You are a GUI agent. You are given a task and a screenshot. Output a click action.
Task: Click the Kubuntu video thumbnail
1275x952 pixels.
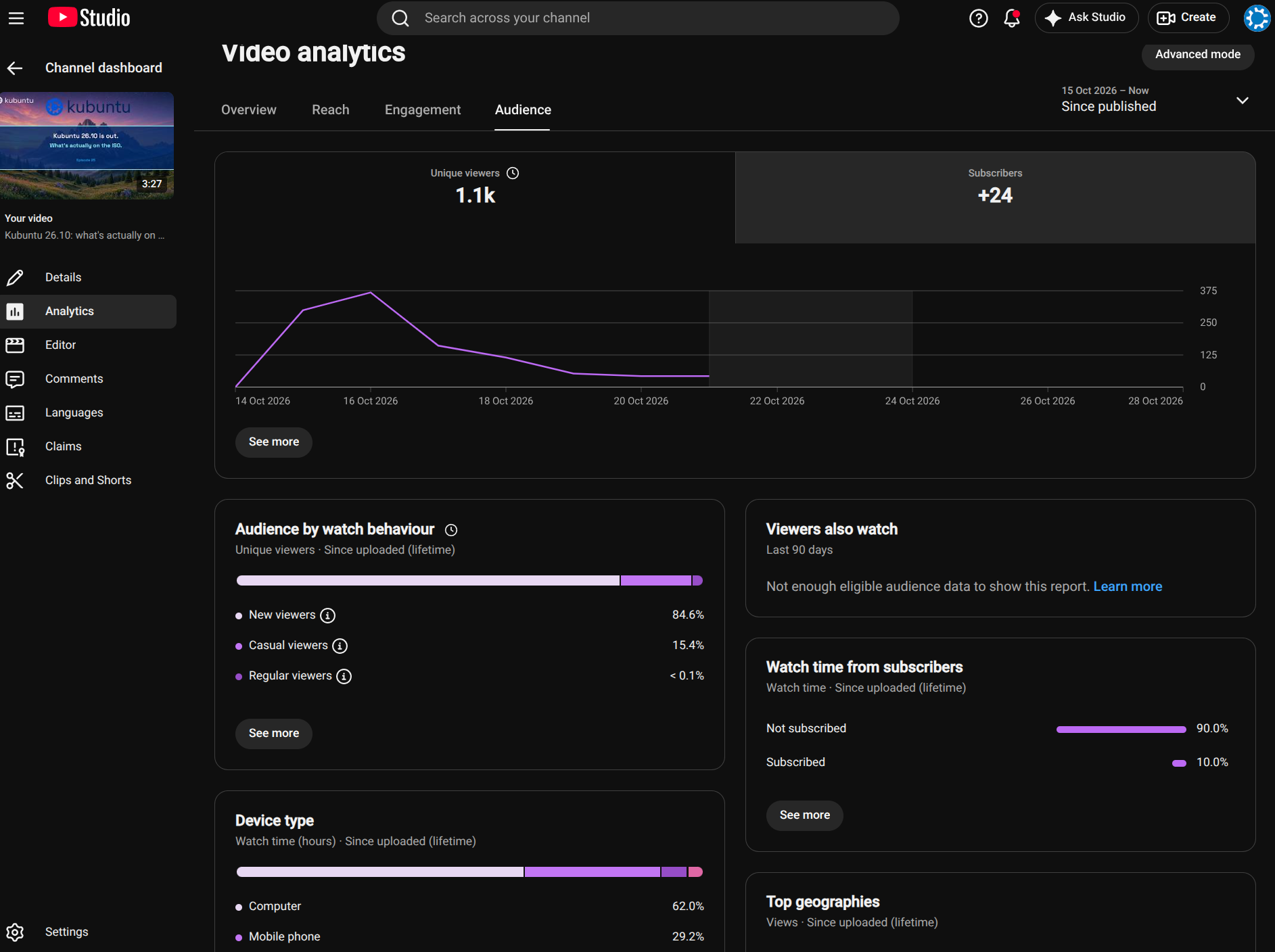pyautogui.click(x=87, y=145)
